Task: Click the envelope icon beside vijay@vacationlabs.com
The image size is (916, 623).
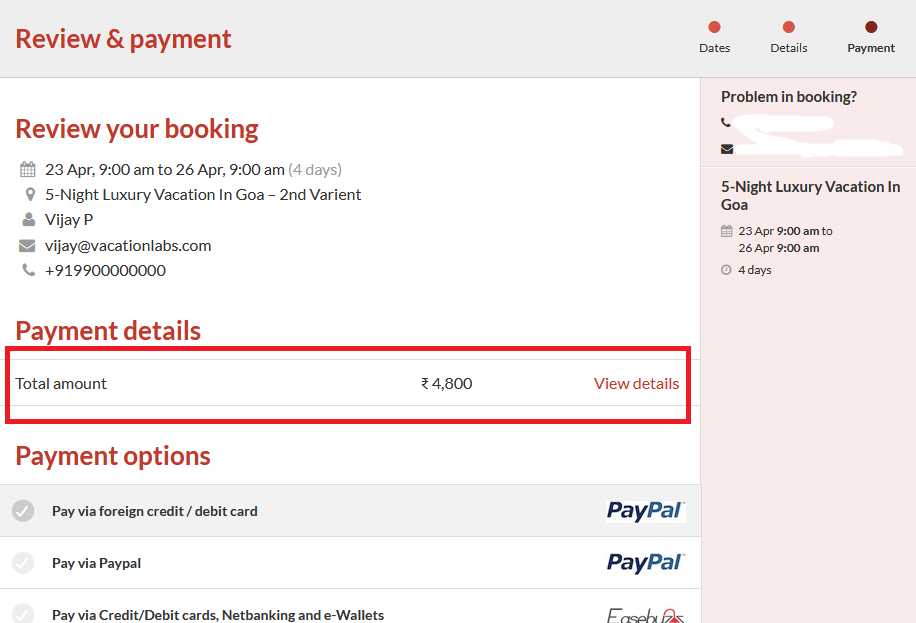Action: coord(27,245)
